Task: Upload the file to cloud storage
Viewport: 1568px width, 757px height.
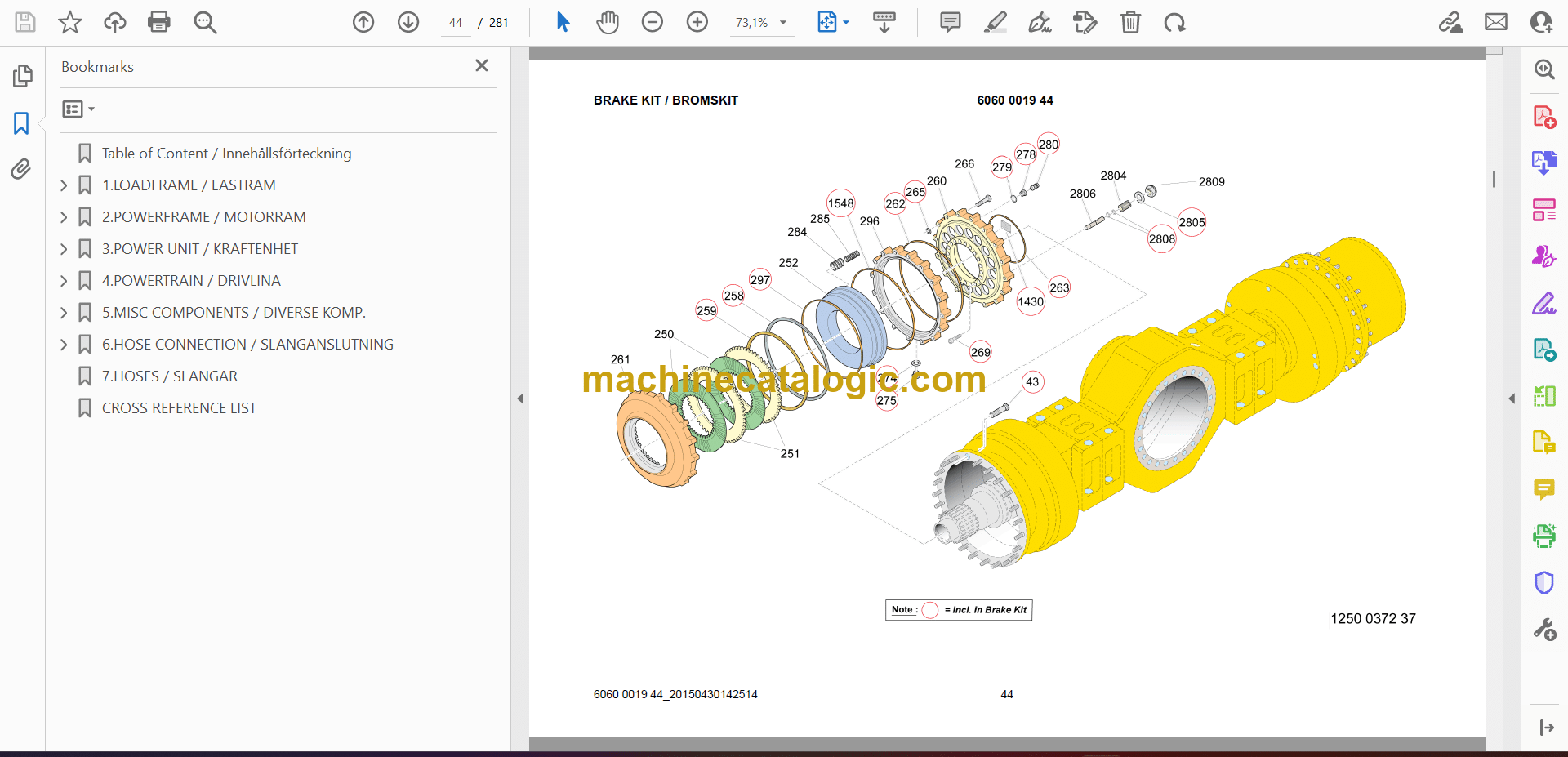Action: coord(115,22)
